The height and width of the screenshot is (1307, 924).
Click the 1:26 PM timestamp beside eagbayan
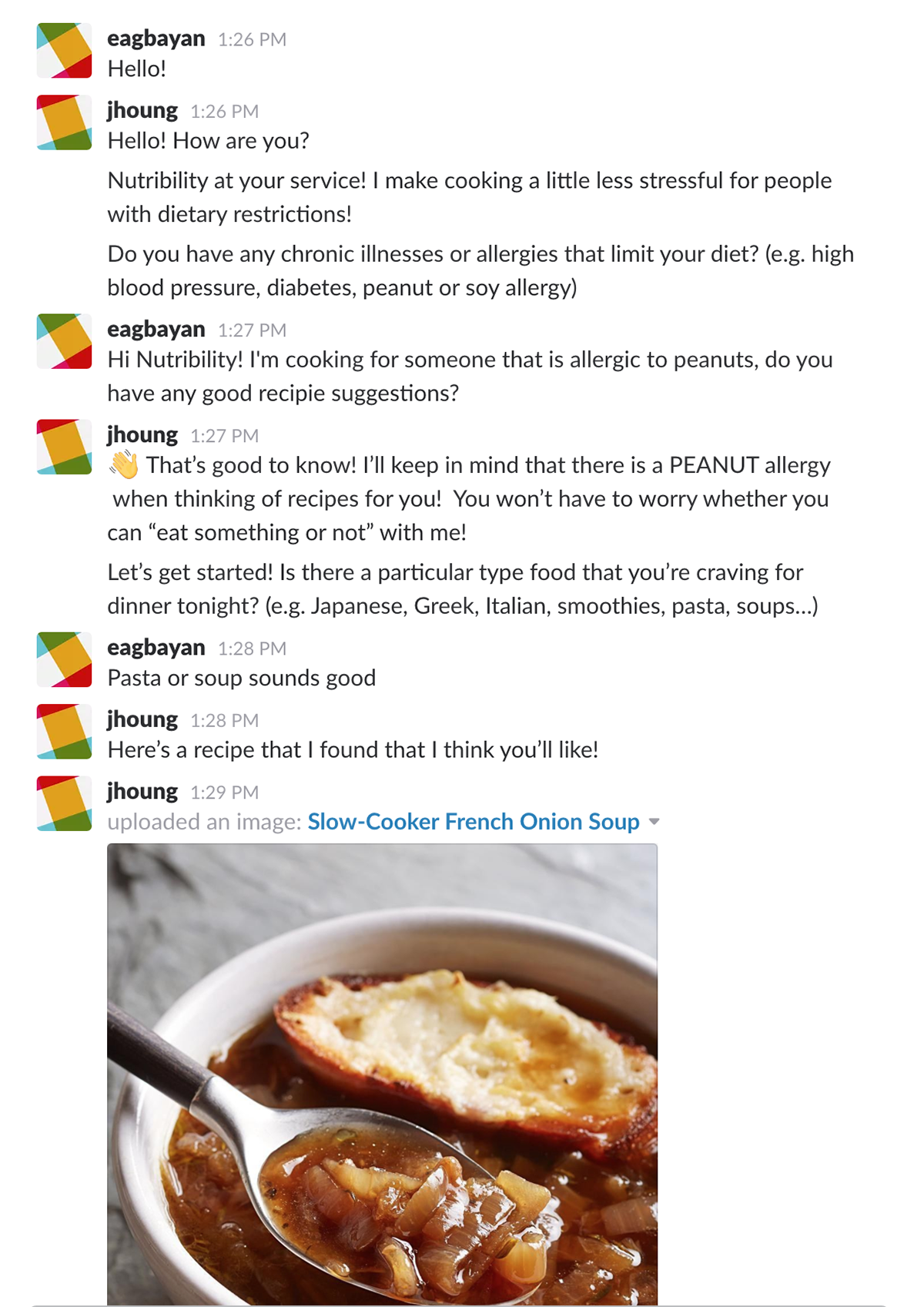click(x=252, y=40)
